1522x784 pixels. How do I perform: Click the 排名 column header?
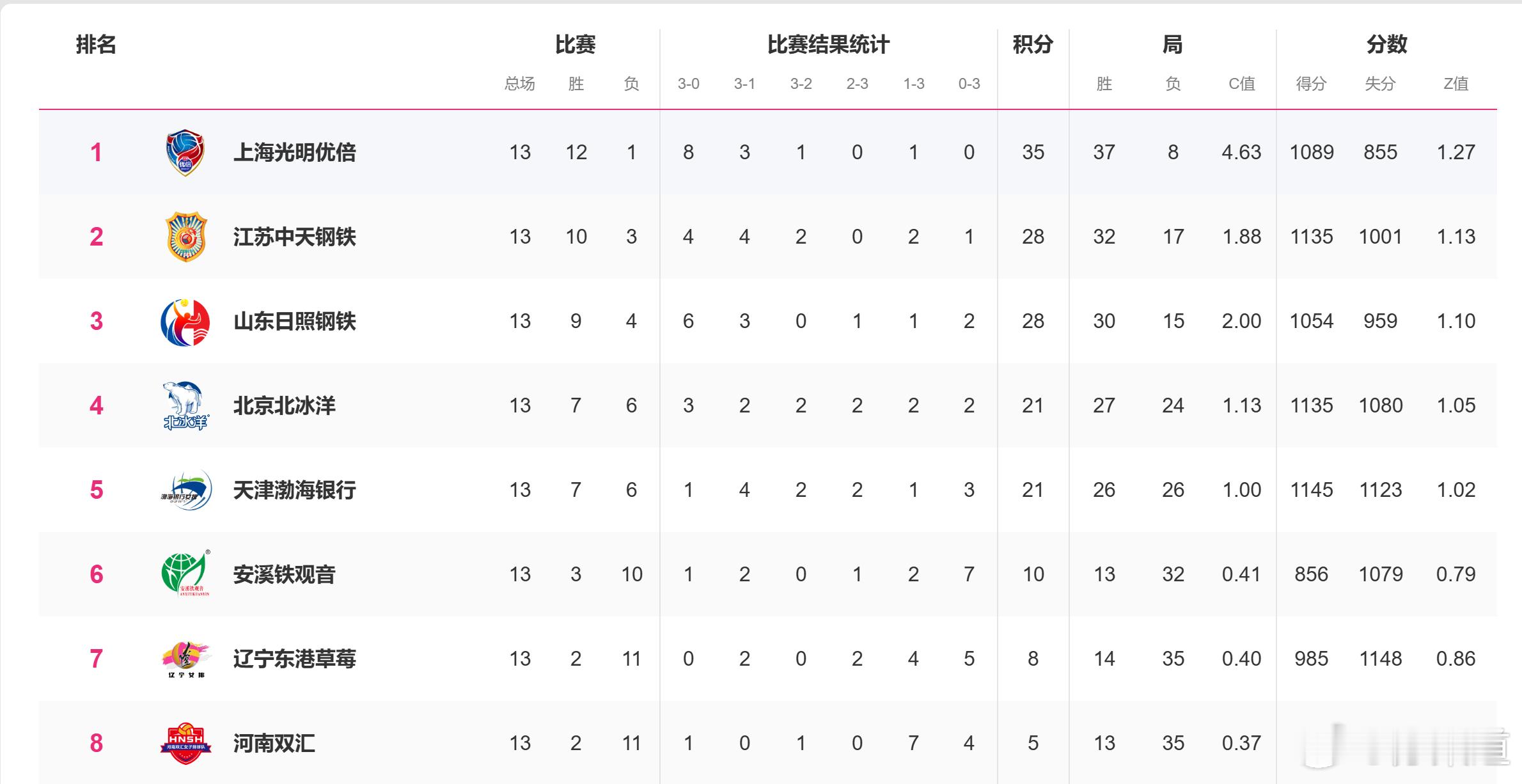(x=96, y=45)
